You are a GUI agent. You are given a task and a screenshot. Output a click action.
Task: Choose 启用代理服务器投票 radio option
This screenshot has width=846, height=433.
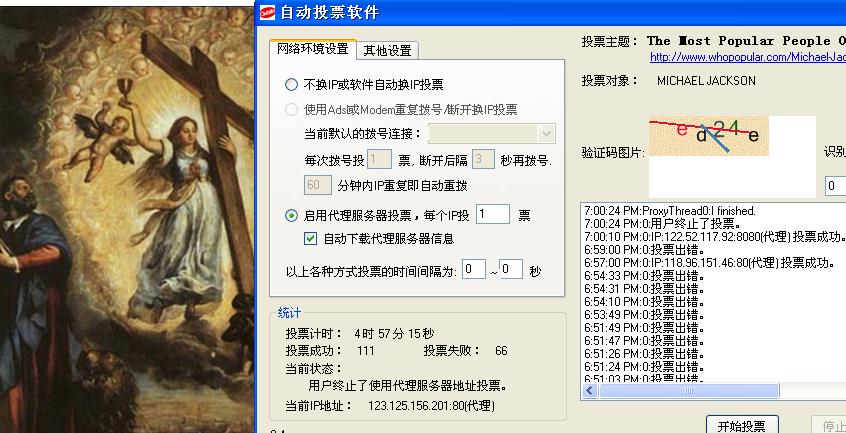click(x=292, y=215)
